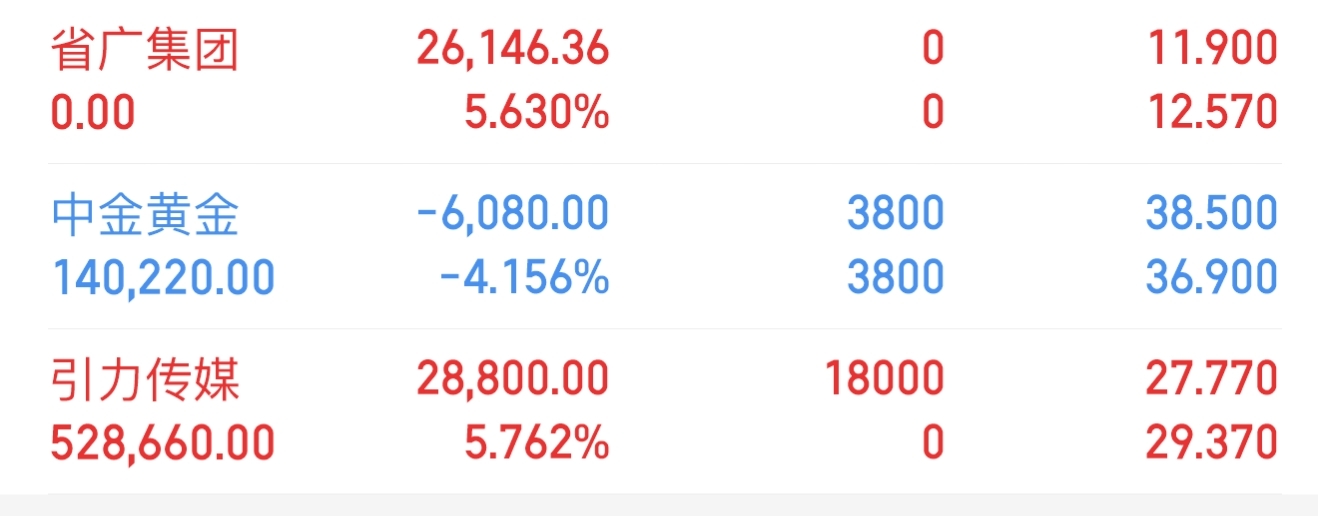Tap the -4.156% loss percentage
The width and height of the screenshot is (1318, 516).
pyautogui.click(x=525, y=279)
